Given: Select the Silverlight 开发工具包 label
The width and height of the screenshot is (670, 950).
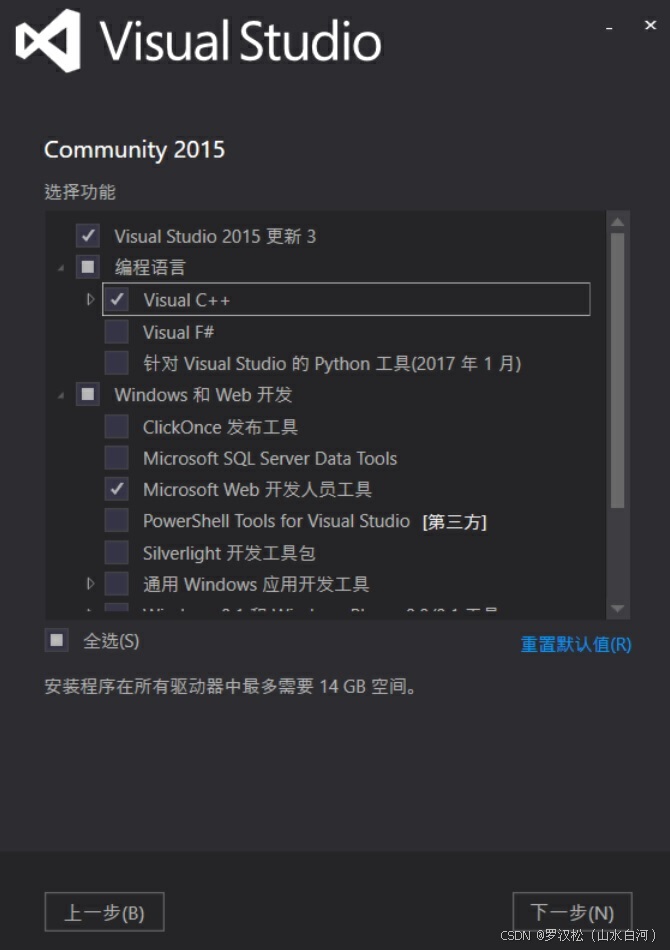Looking at the screenshot, I should (229, 553).
